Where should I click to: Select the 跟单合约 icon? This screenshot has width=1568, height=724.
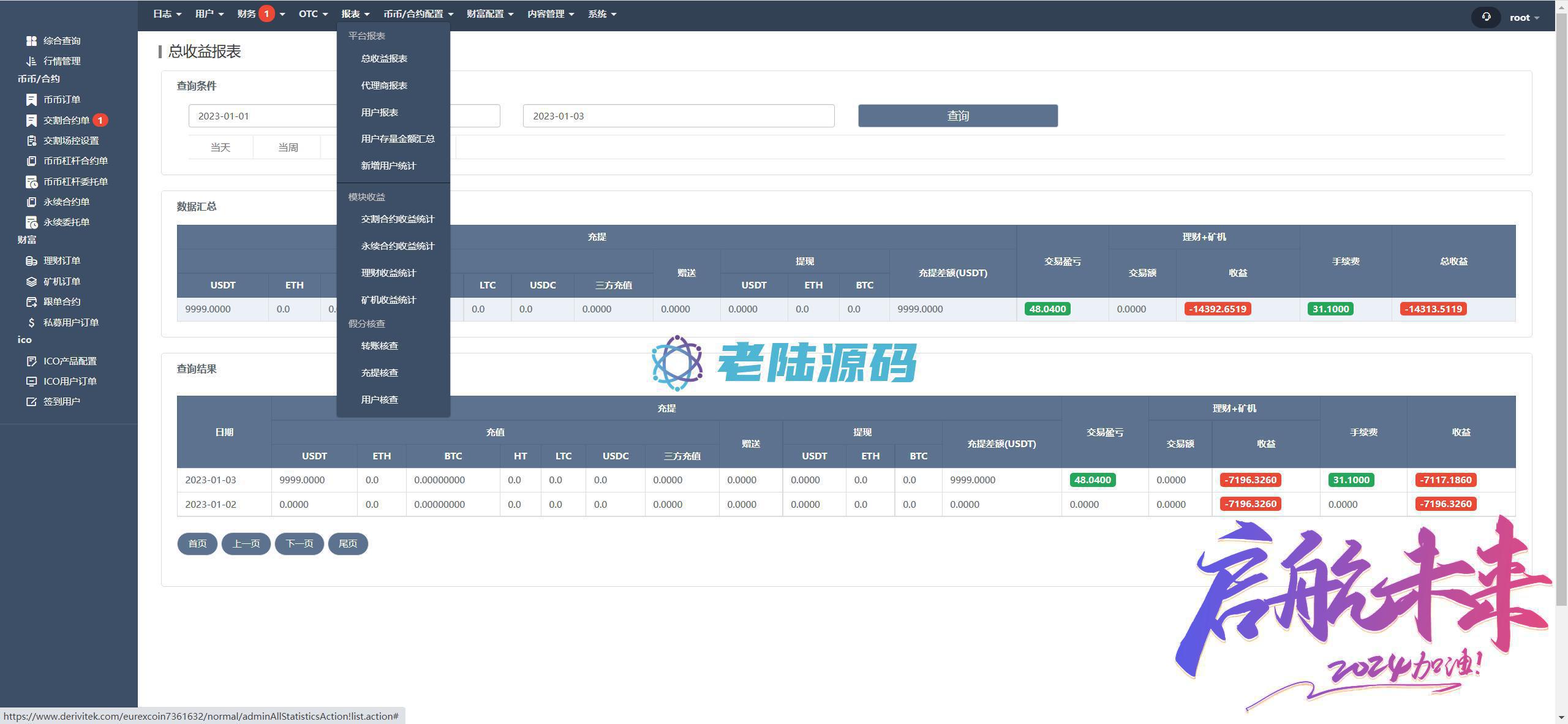pyautogui.click(x=31, y=301)
